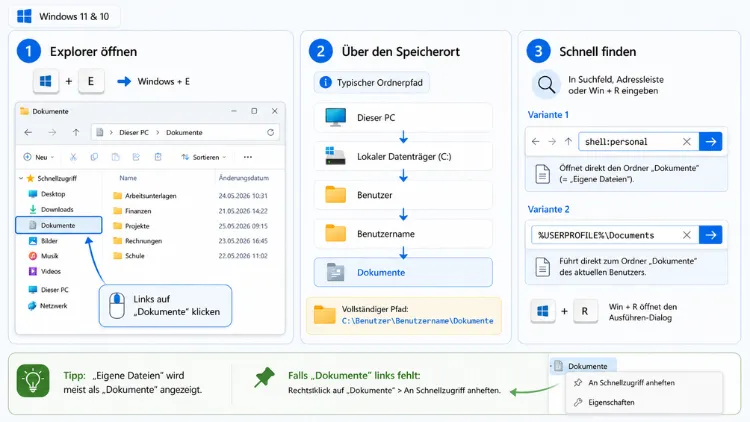This screenshot has height=422, width=750.
Task: Open the Sortieren dropdown
Action: [x=203, y=157]
